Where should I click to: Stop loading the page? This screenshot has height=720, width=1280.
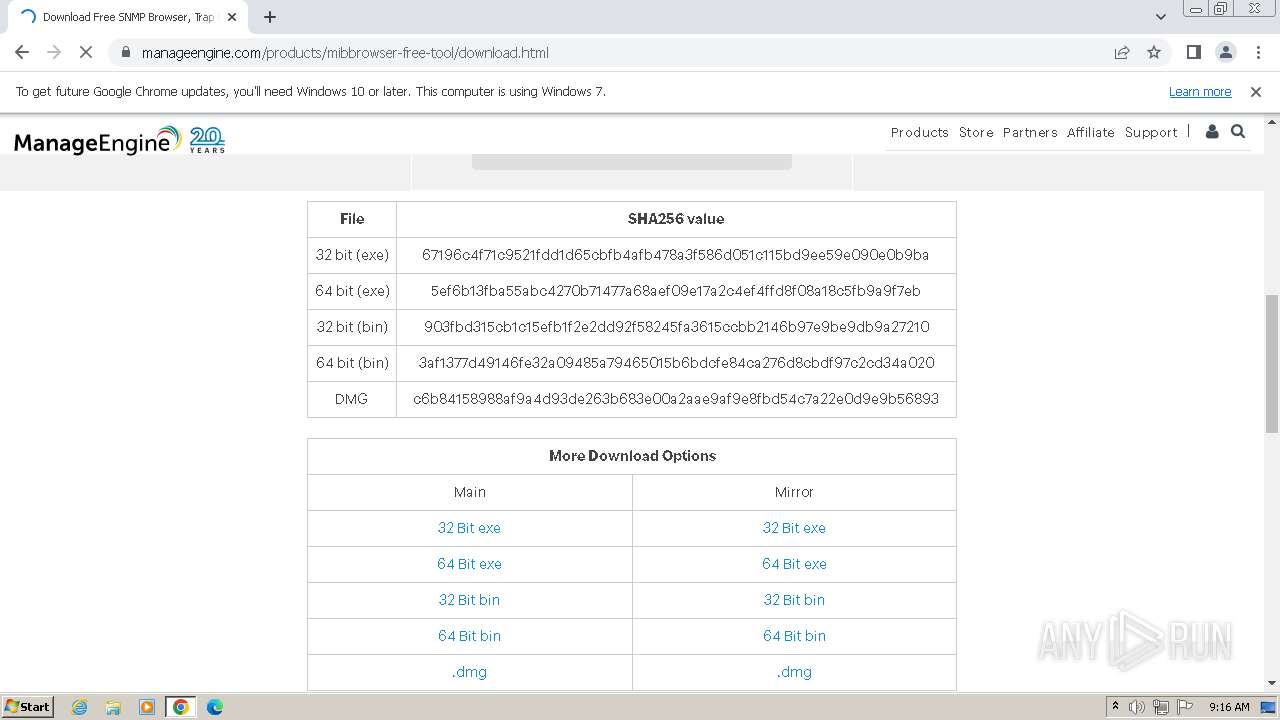click(x=86, y=52)
